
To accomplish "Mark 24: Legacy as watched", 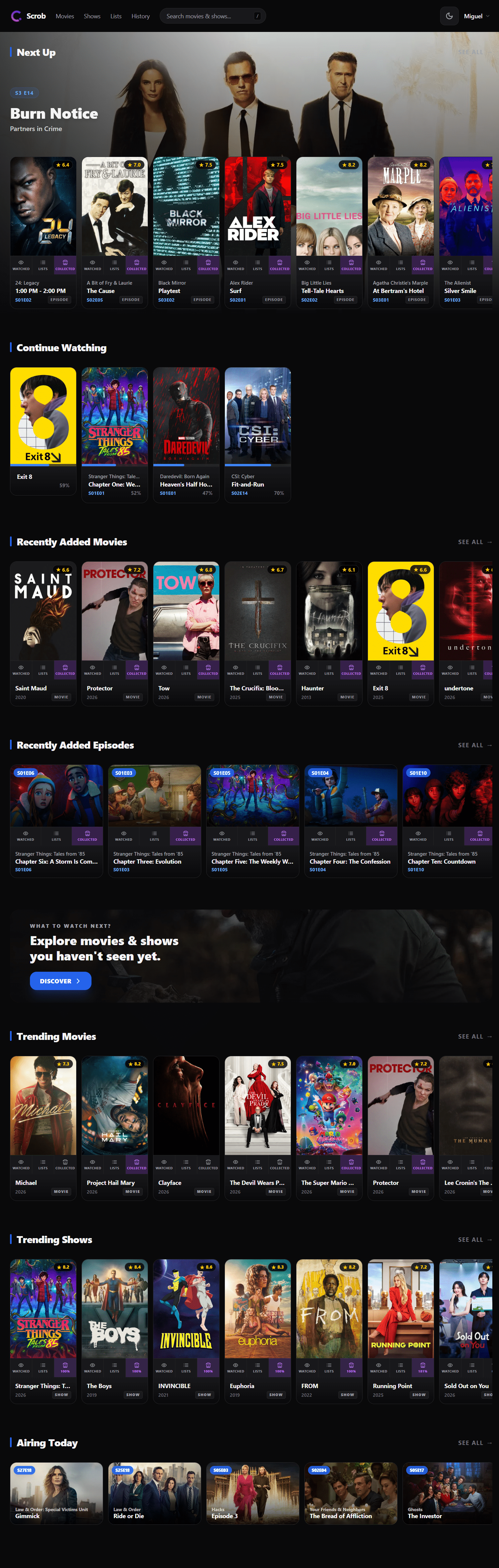I will click(21, 265).
